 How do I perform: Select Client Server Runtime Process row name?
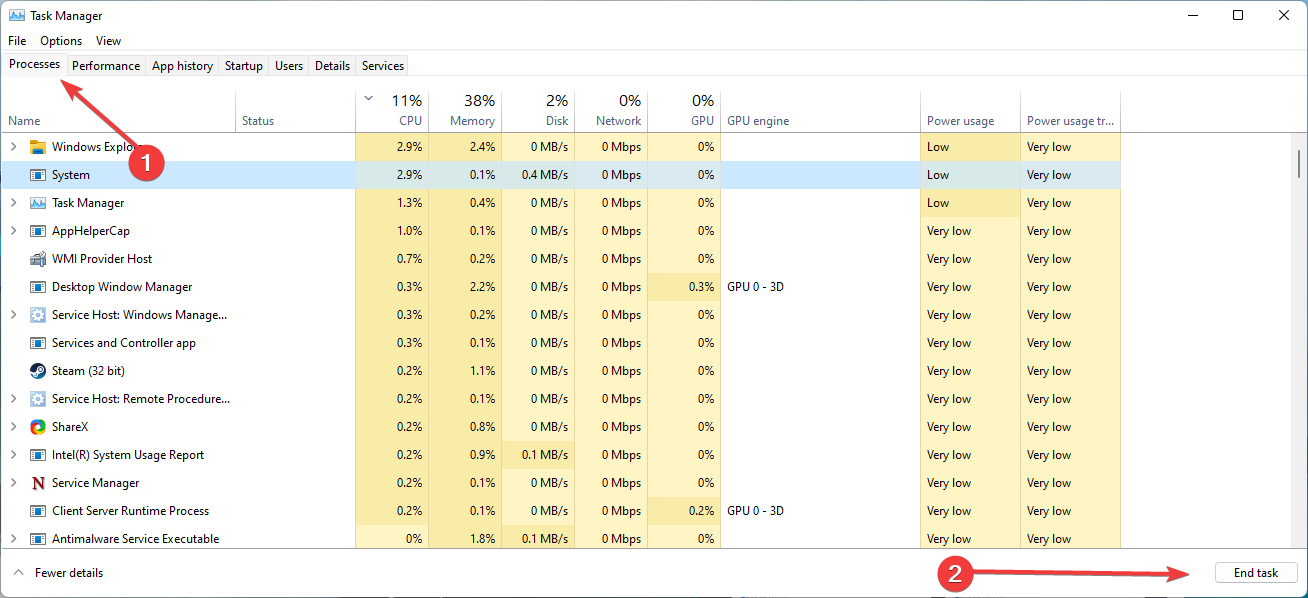pos(131,511)
